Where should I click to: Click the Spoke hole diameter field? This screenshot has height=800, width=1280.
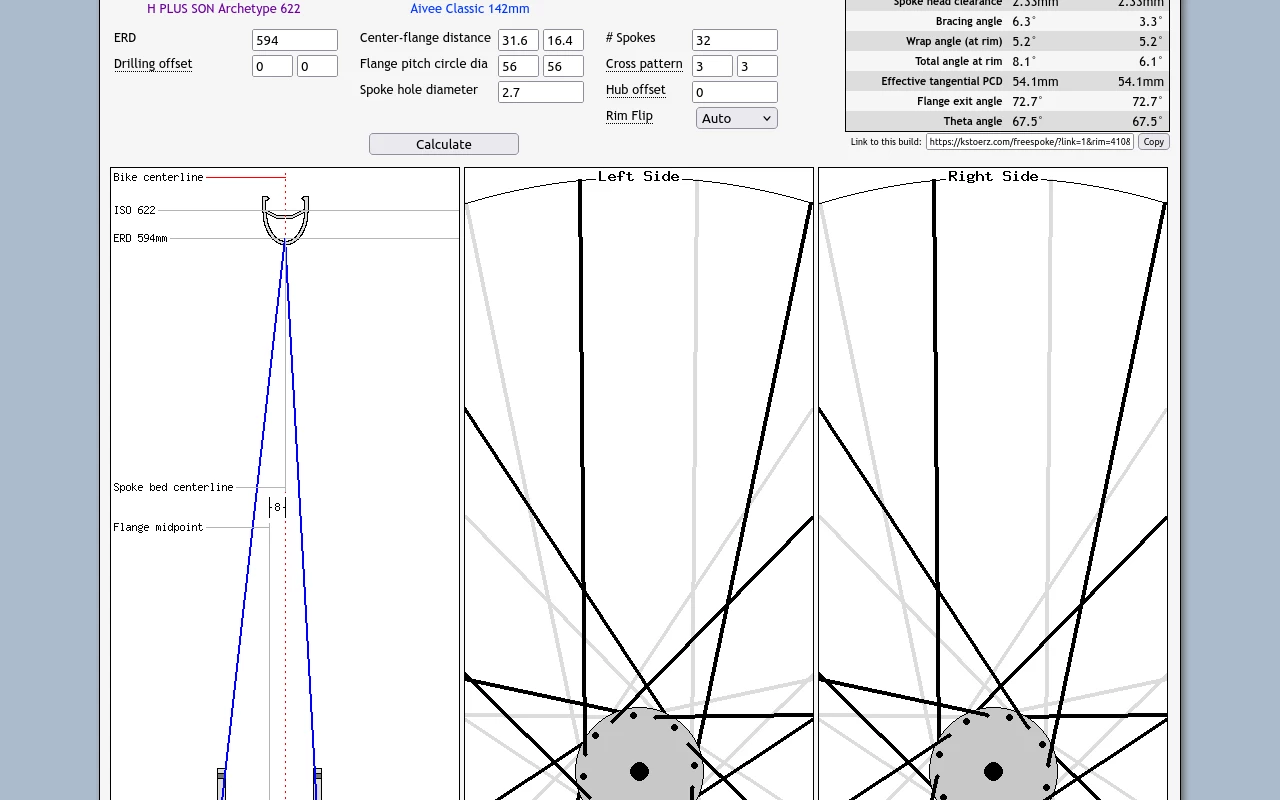click(x=540, y=92)
